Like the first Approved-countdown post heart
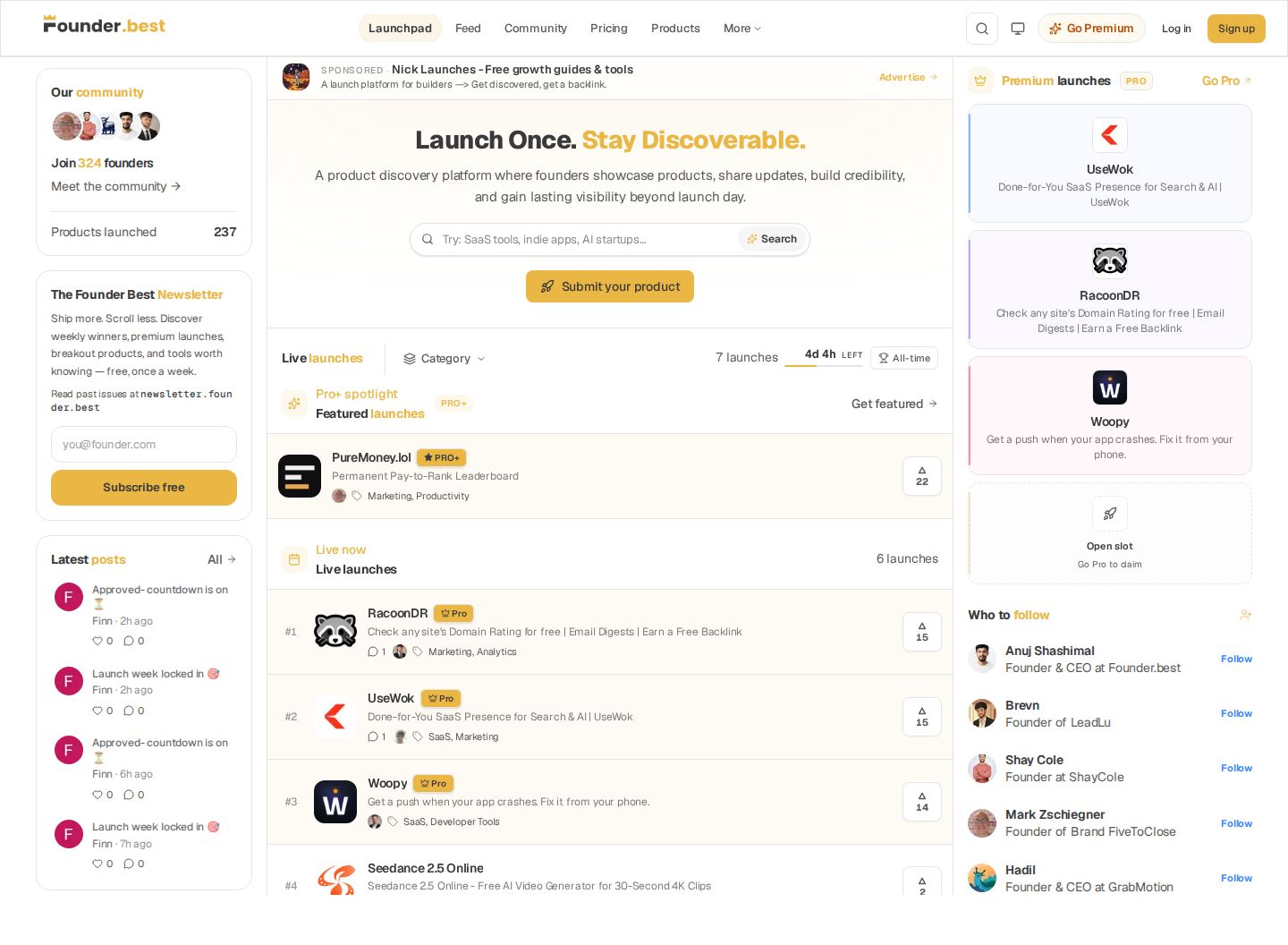Image resolution: width=1288 pixels, height=945 pixels. tap(97, 641)
